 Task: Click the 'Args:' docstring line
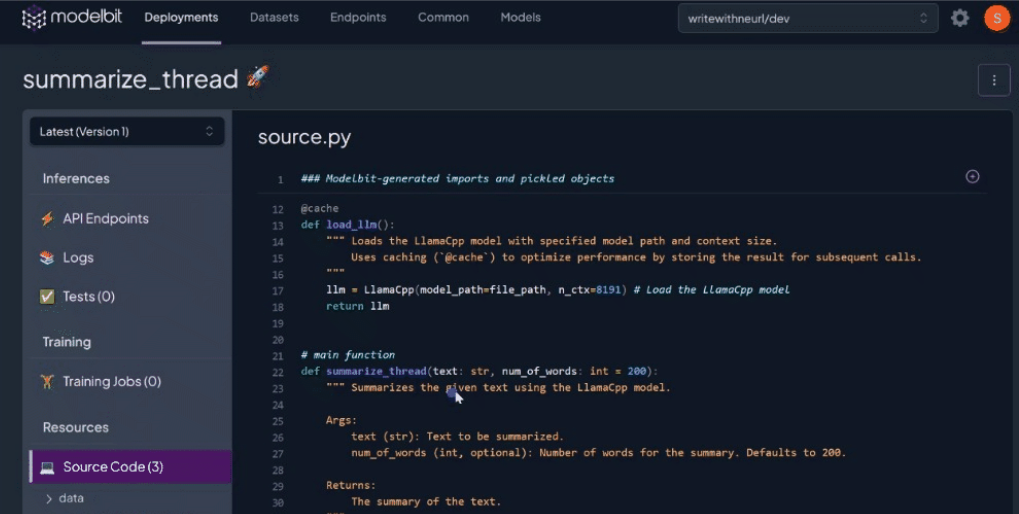point(341,420)
